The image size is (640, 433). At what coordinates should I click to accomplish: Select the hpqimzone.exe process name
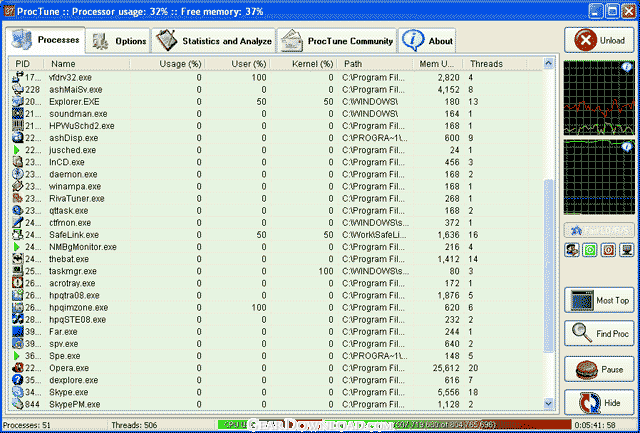[79, 307]
